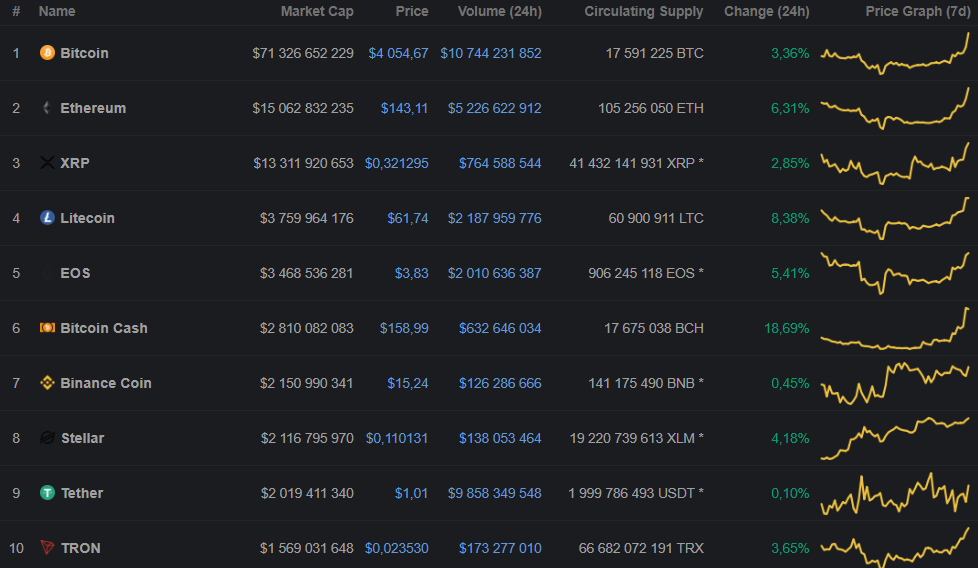Click the Litecoin blue coin icon
The height and width of the screenshot is (568, 978).
47,218
